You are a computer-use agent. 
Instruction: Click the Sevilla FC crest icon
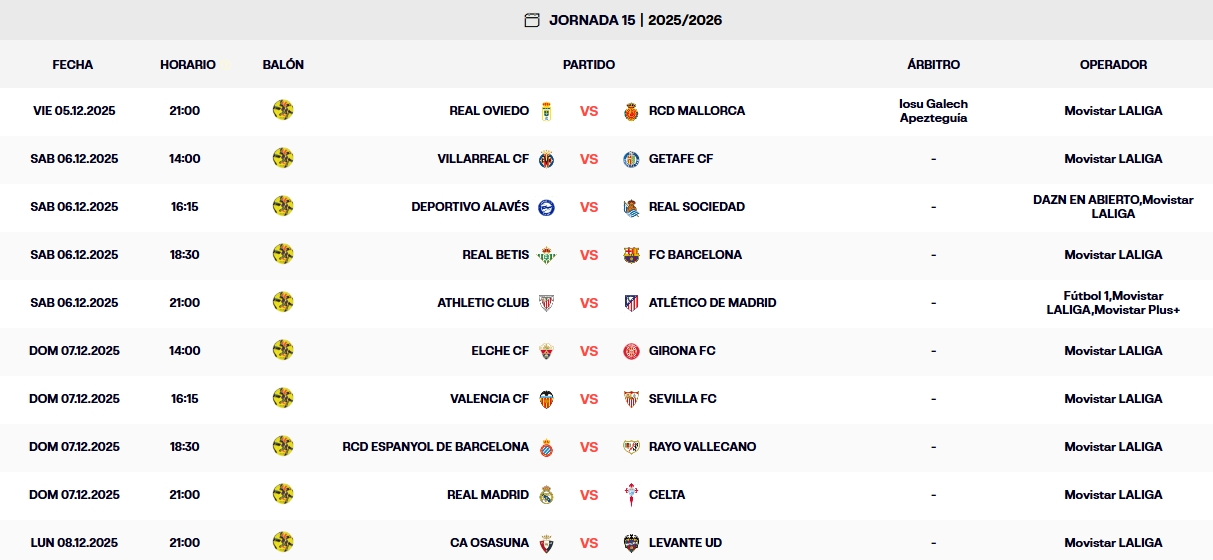(x=631, y=399)
